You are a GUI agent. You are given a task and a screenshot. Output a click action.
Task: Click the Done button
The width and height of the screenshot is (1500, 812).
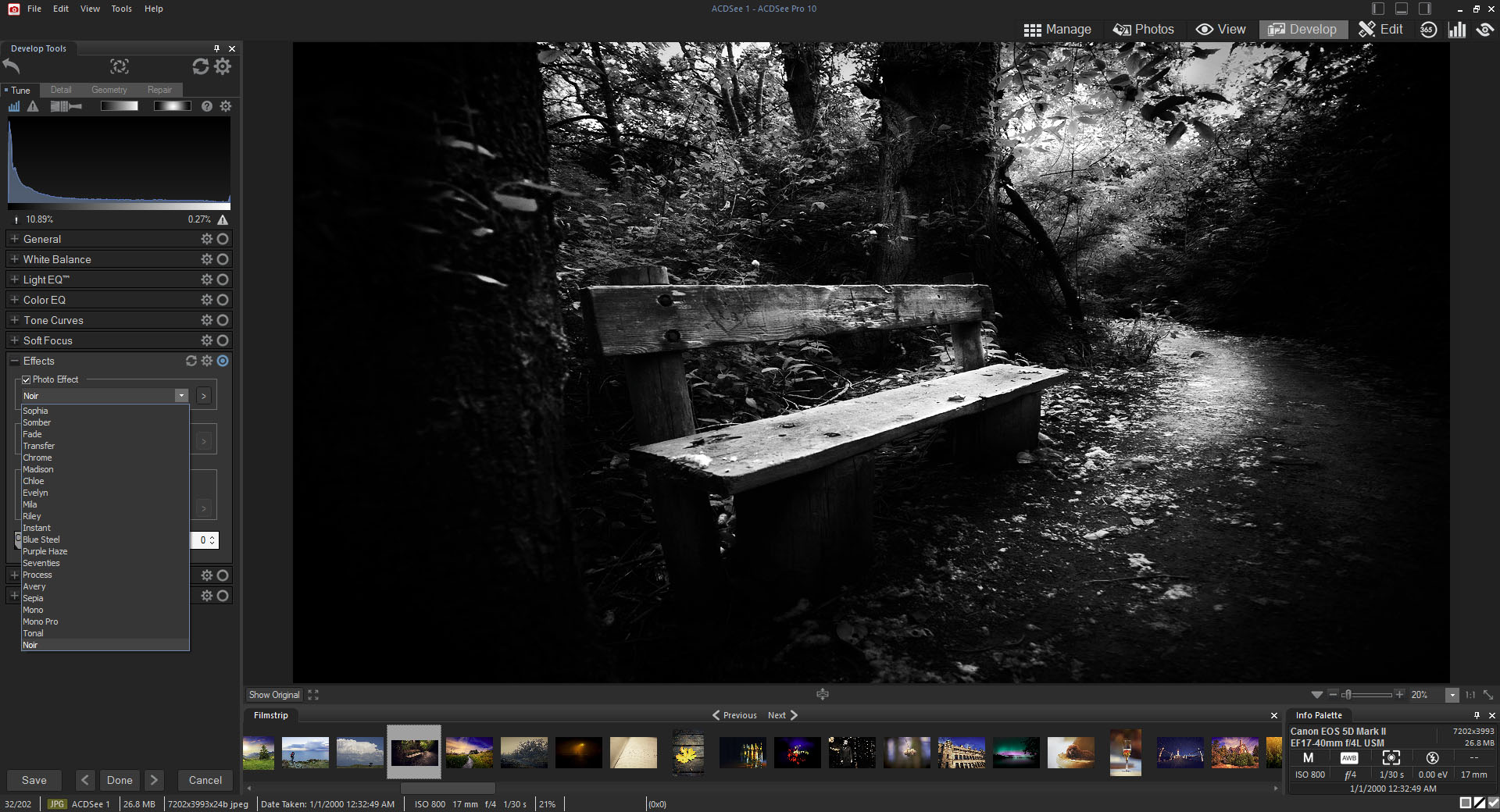pos(120,780)
